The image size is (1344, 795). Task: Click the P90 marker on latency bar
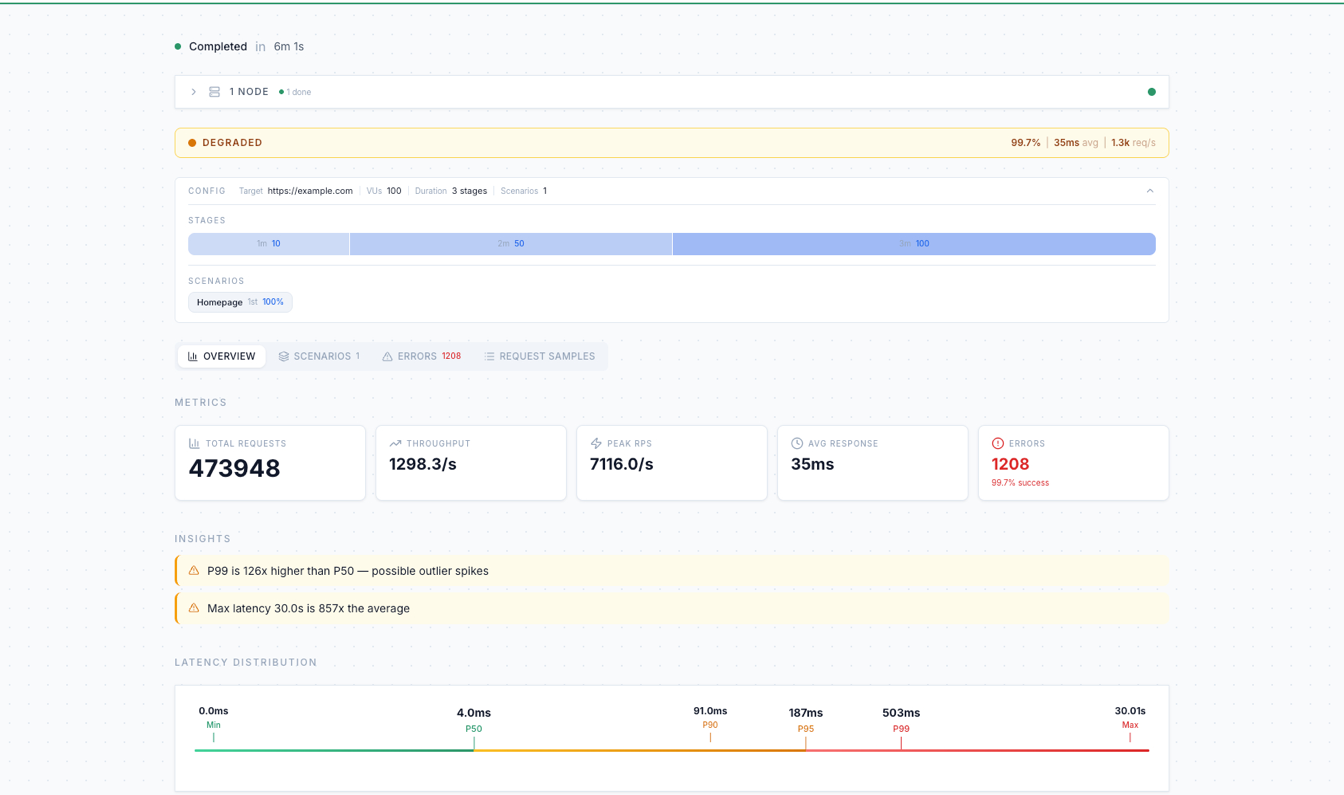[710, 725]
